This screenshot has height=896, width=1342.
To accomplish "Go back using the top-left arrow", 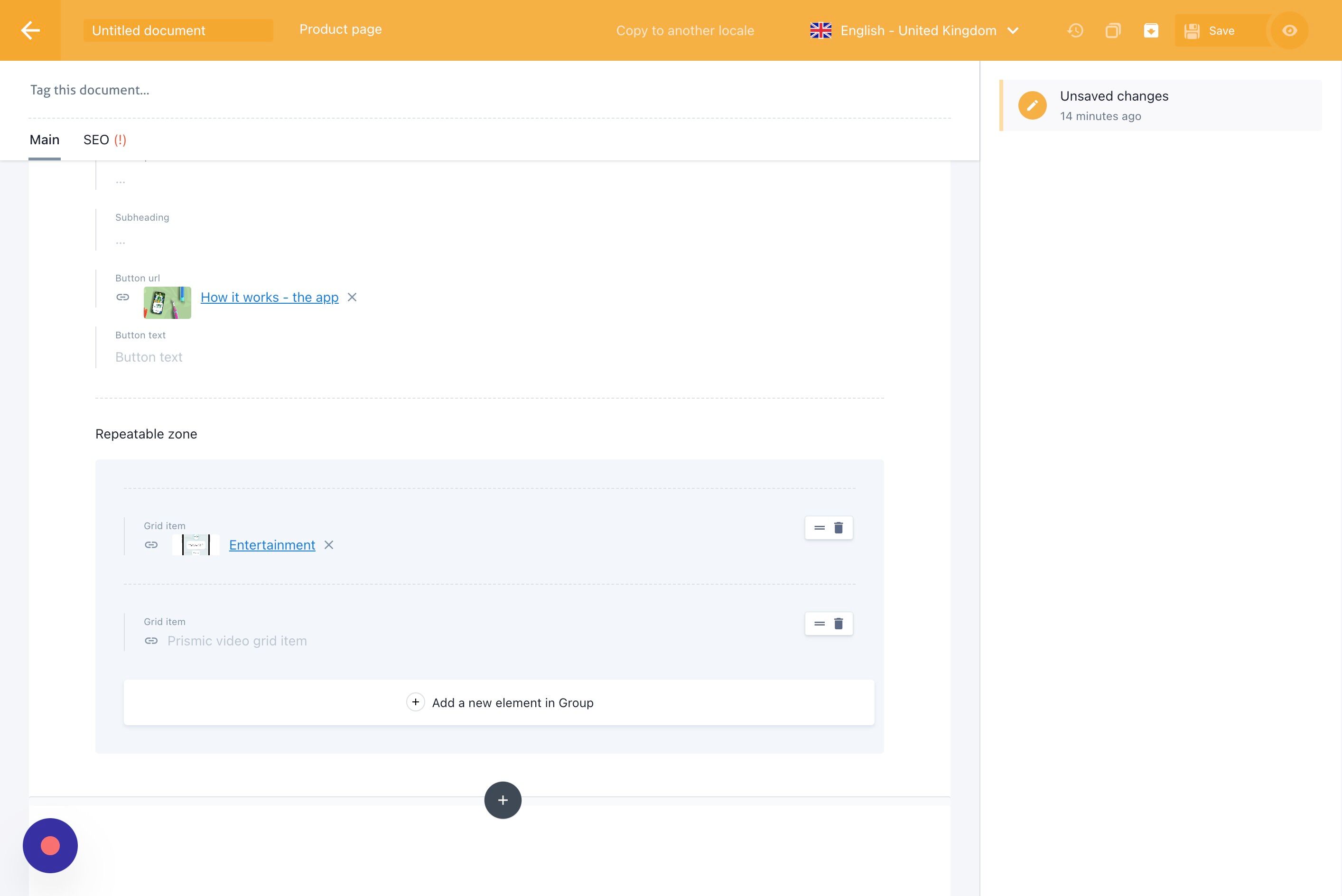I will click(x=30, y=30).
